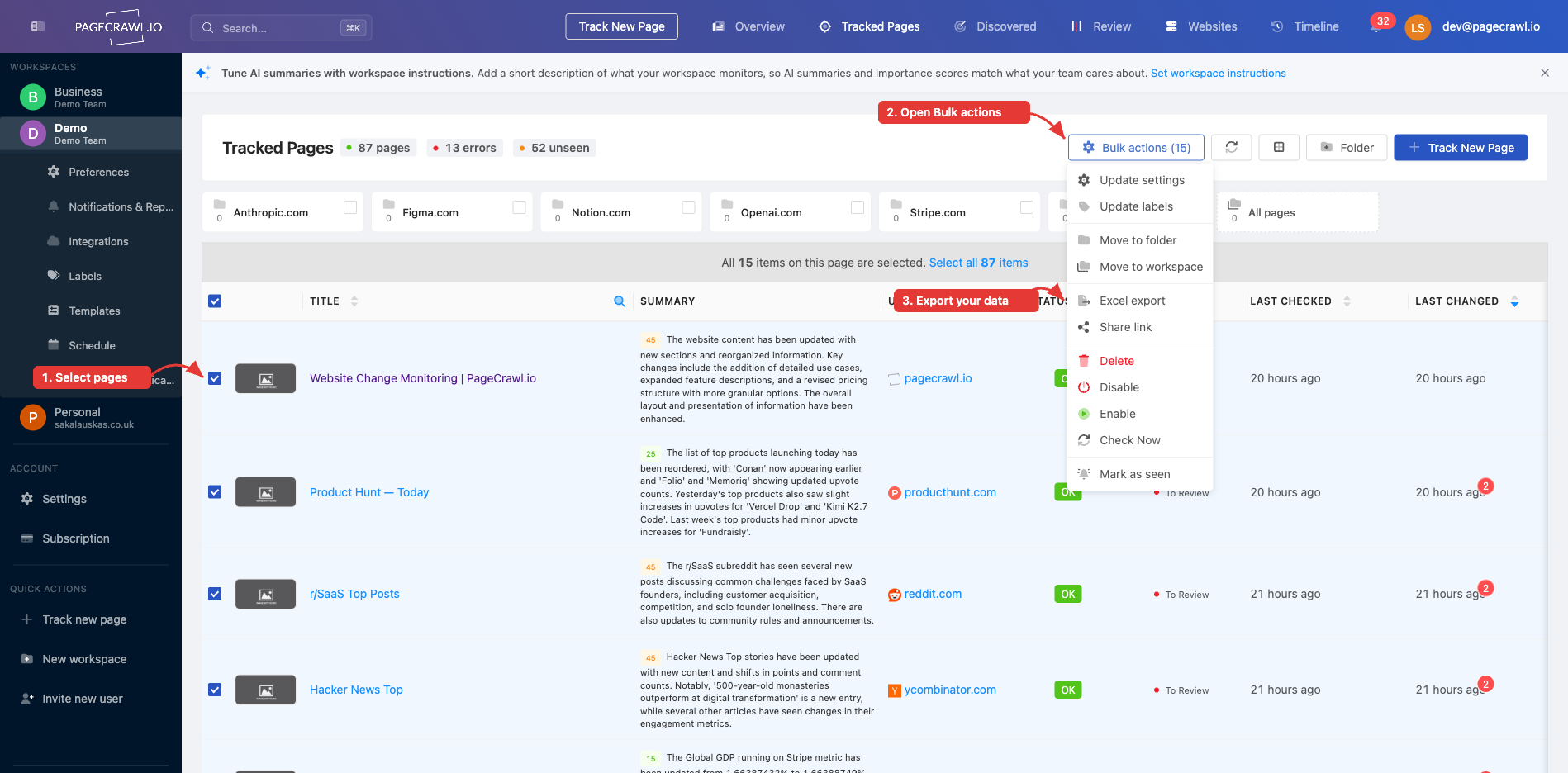
Task: Check the Figma.com folder checkbox
Action: (520, 207)
